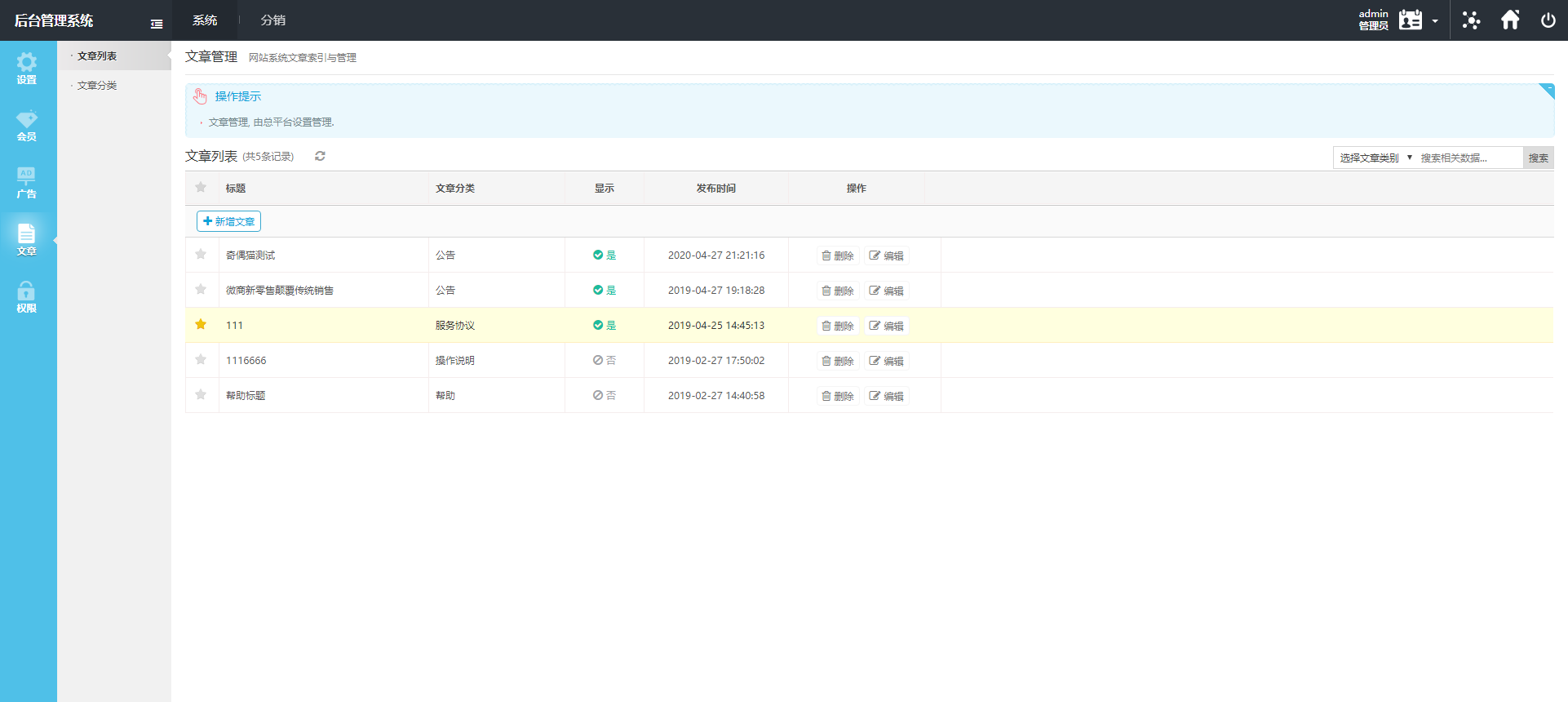Open the 设置 settings sidebar icon
1568x702 pixels.
click(x=27, y=69)
